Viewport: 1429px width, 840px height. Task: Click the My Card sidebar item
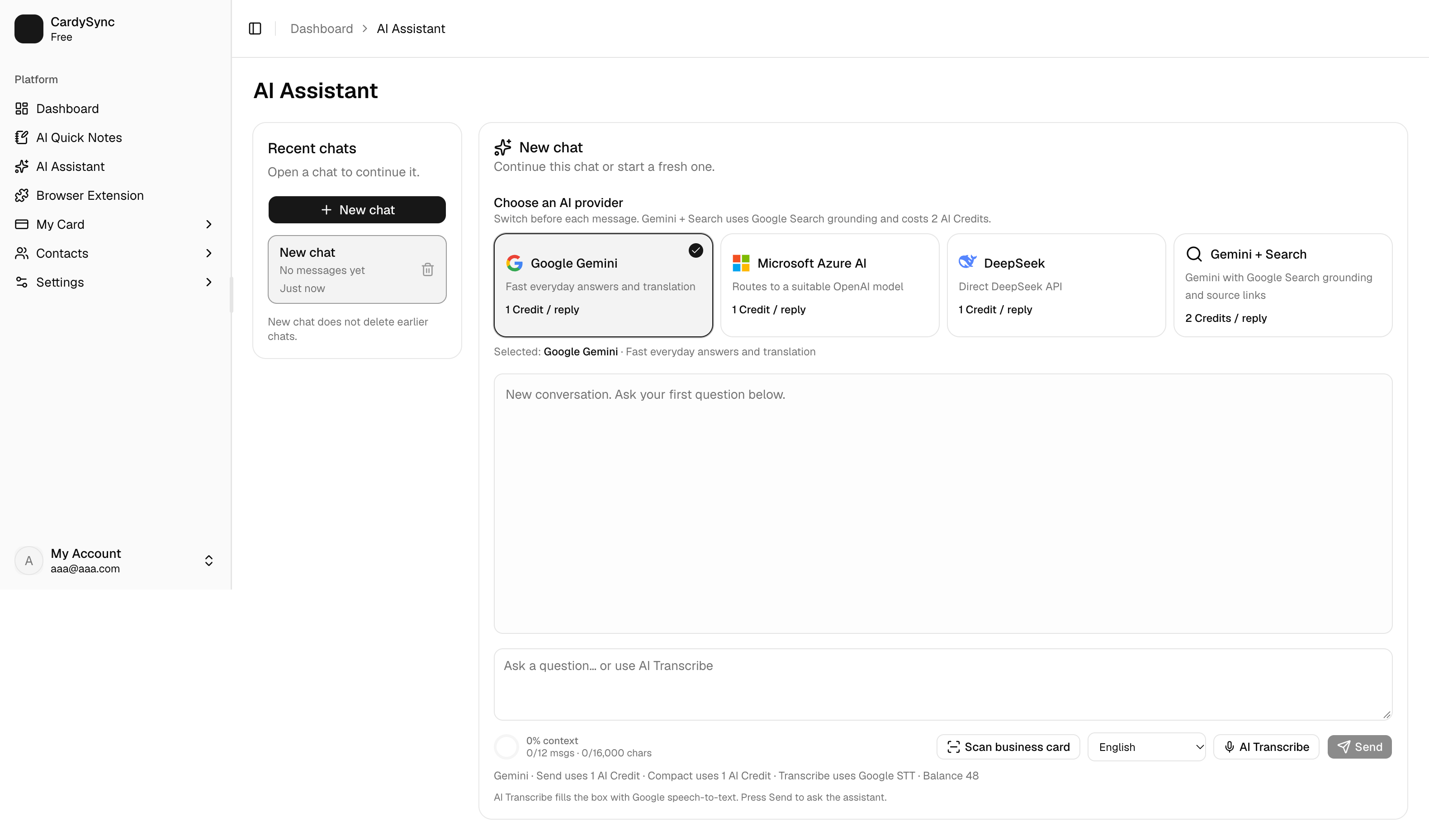click(116, 224)
